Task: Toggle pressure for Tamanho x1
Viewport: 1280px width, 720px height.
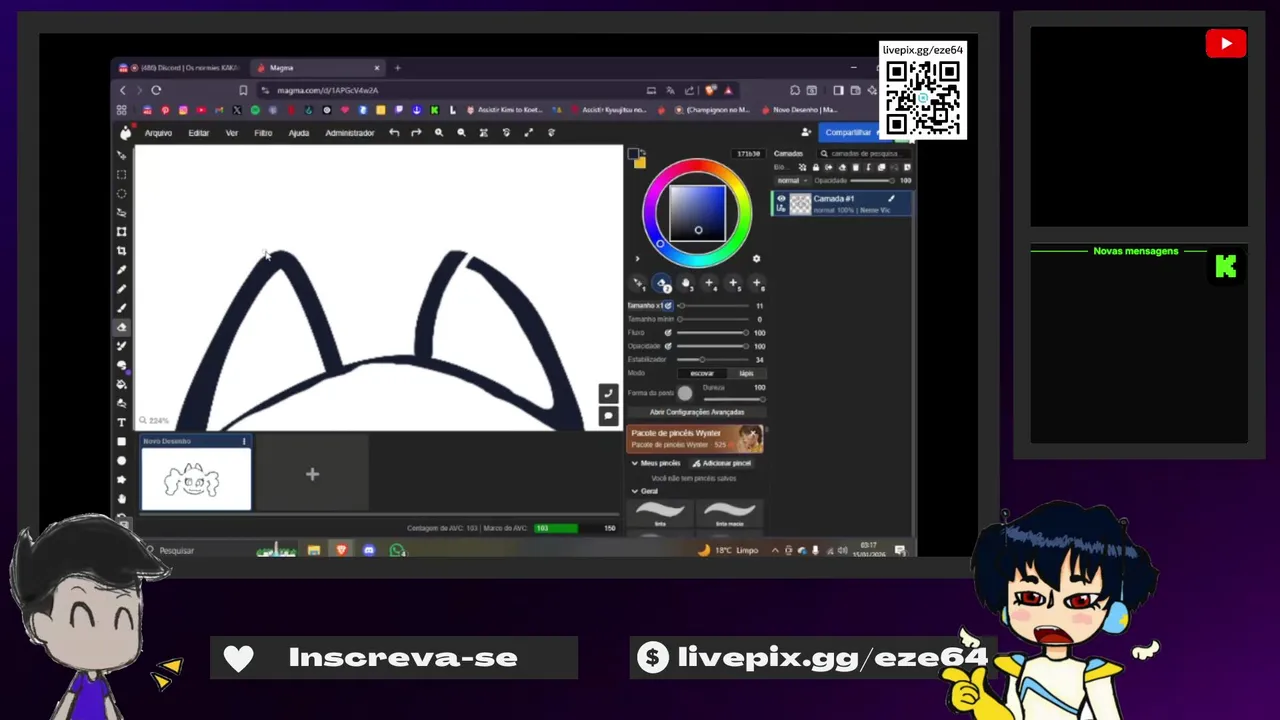Action: click(668, 305)
